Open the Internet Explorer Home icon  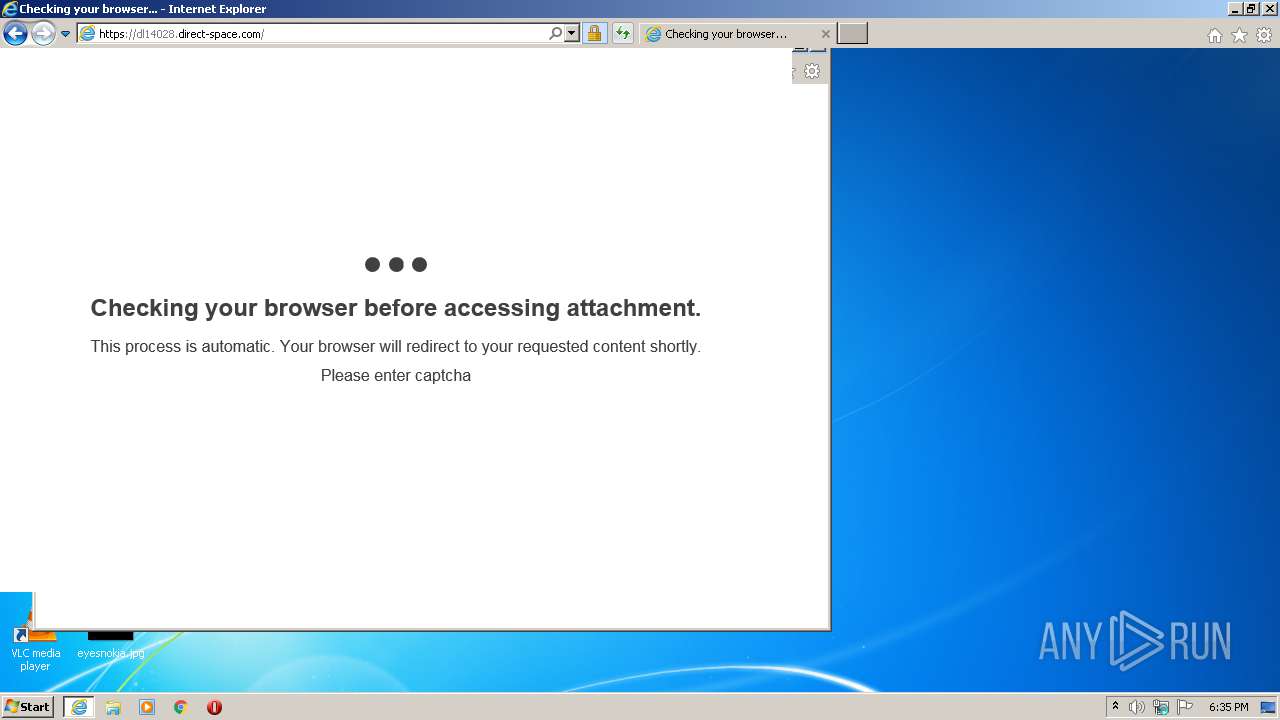coord(1215,35)
